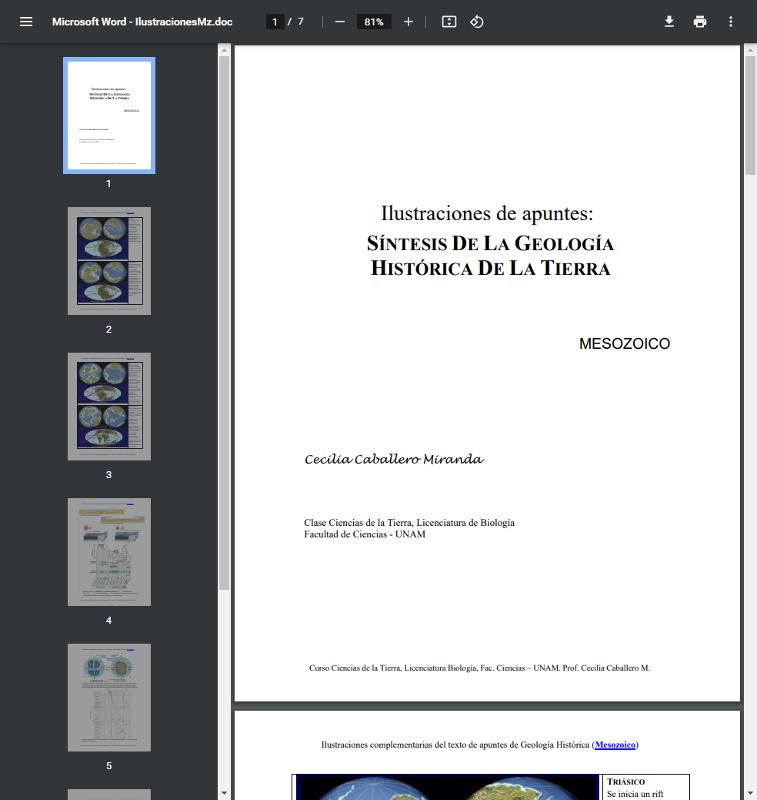
Task: Open the Mesozoico hyperlink
Action: coord(615,745)
